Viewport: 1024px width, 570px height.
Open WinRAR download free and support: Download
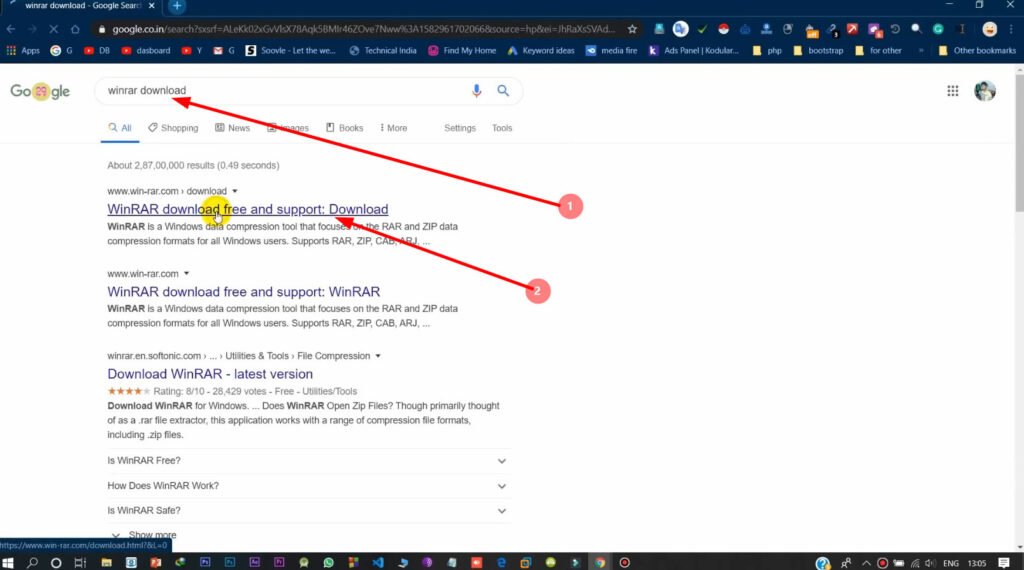[x=248, y=209]
